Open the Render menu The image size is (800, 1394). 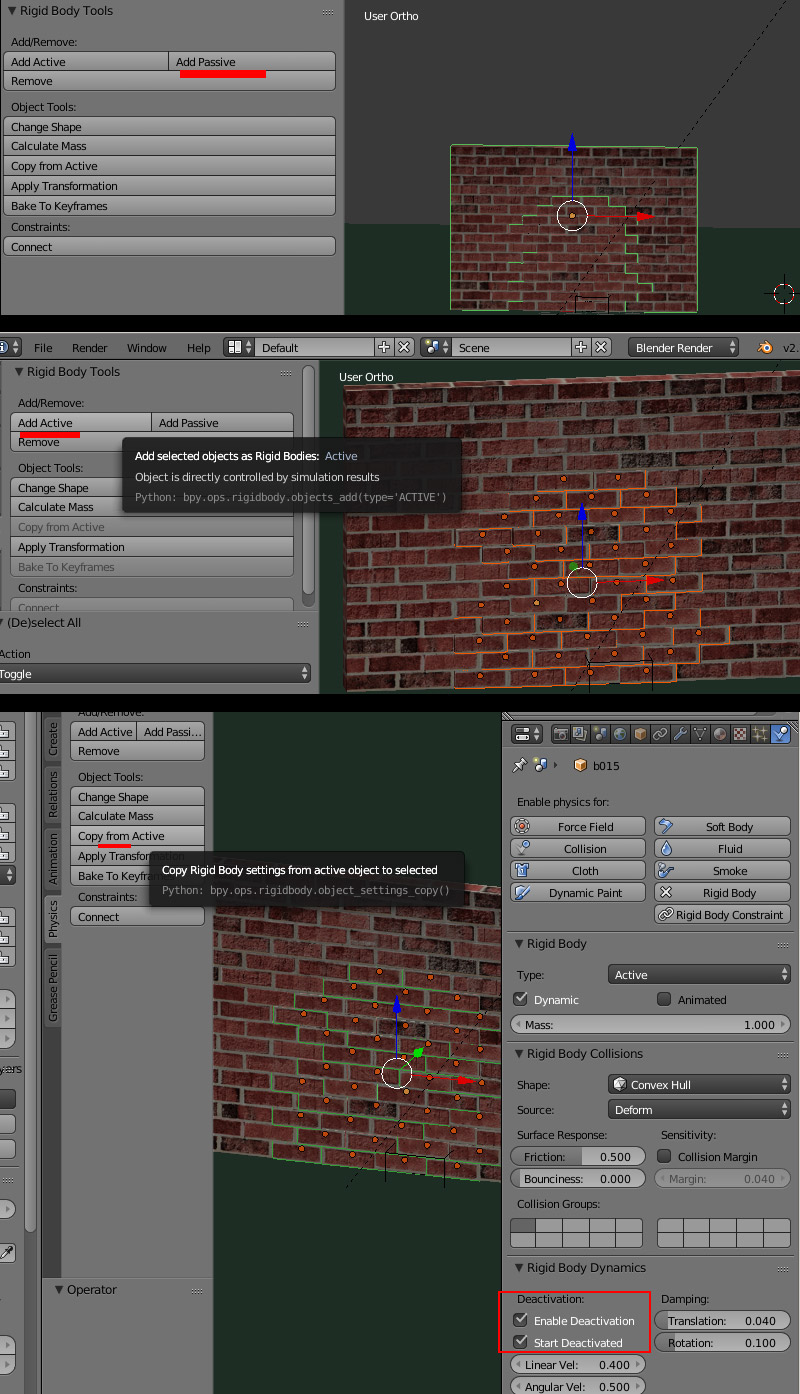[90, 348]
